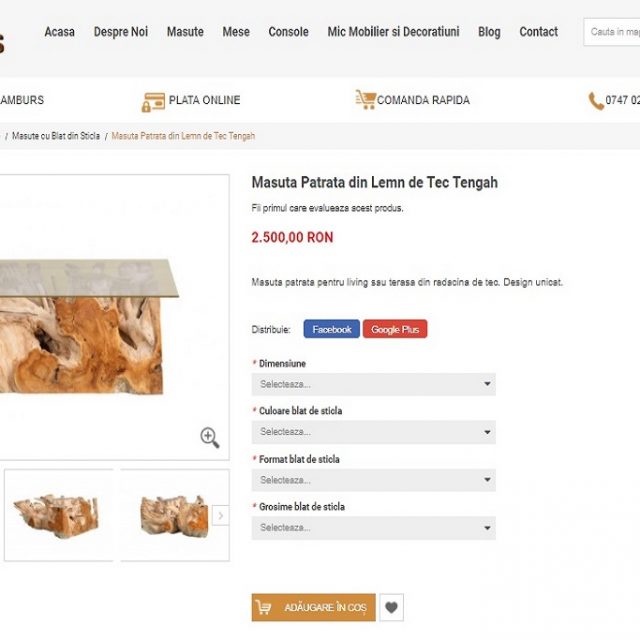Click the phone icon in the info bar

[596, 101]
